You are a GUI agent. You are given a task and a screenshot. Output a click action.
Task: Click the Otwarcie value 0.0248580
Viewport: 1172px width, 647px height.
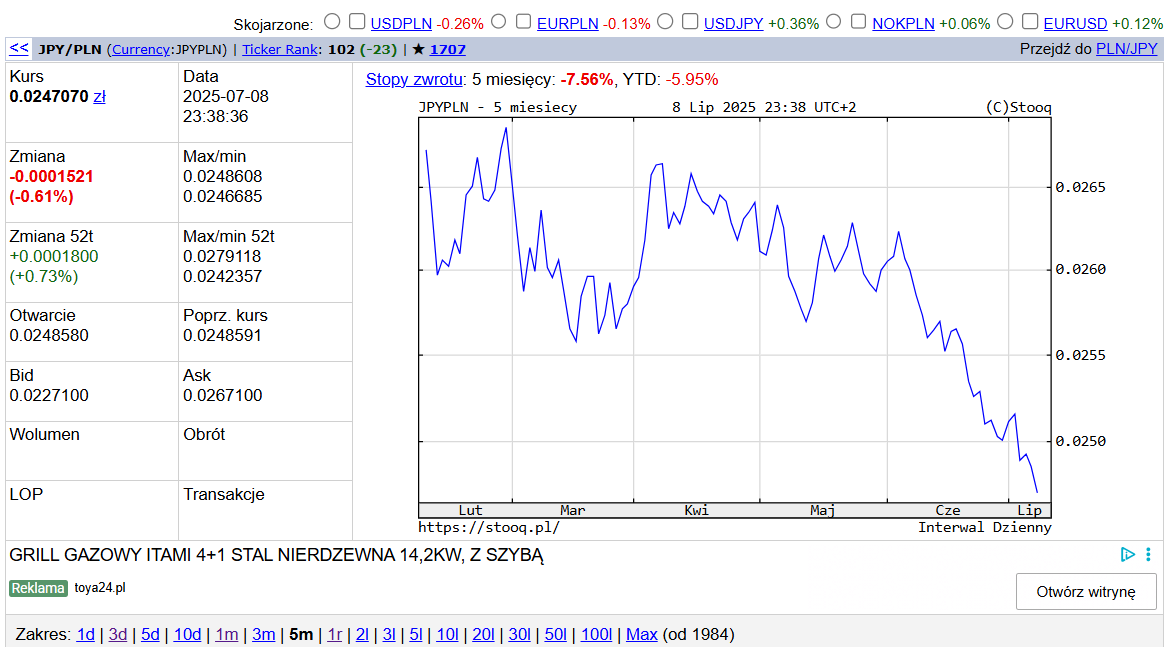point(49,335)
